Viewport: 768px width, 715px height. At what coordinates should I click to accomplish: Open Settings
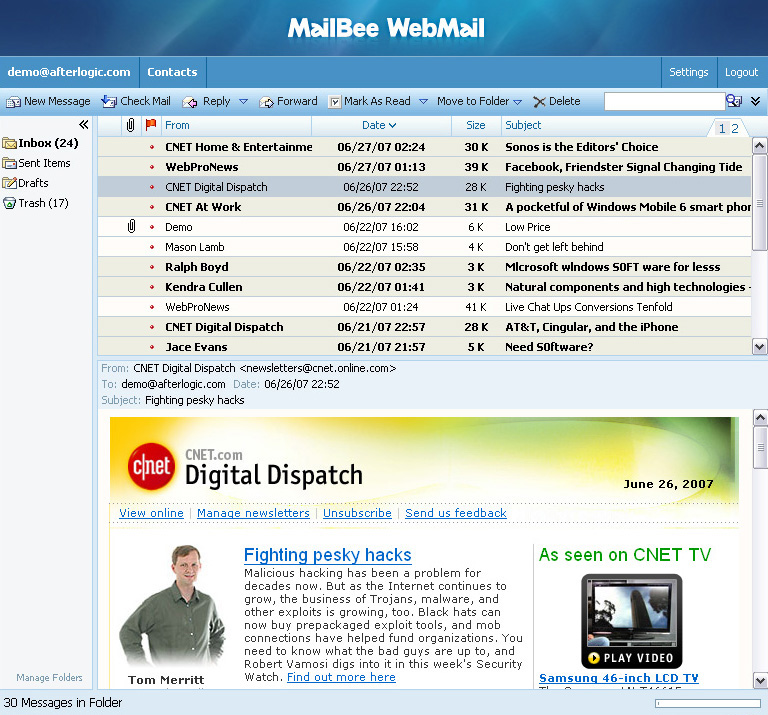689,72
